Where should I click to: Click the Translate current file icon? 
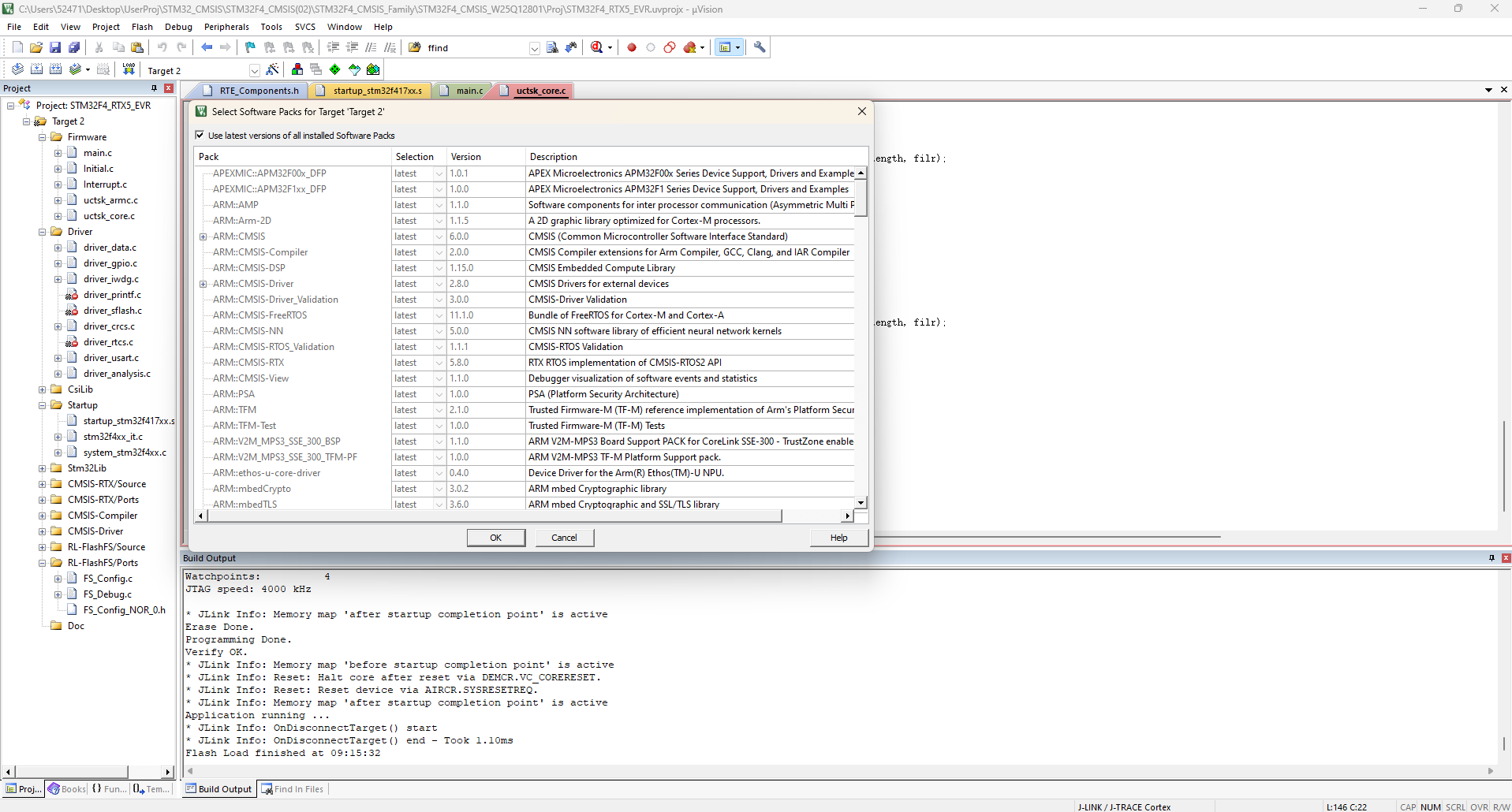17,69
